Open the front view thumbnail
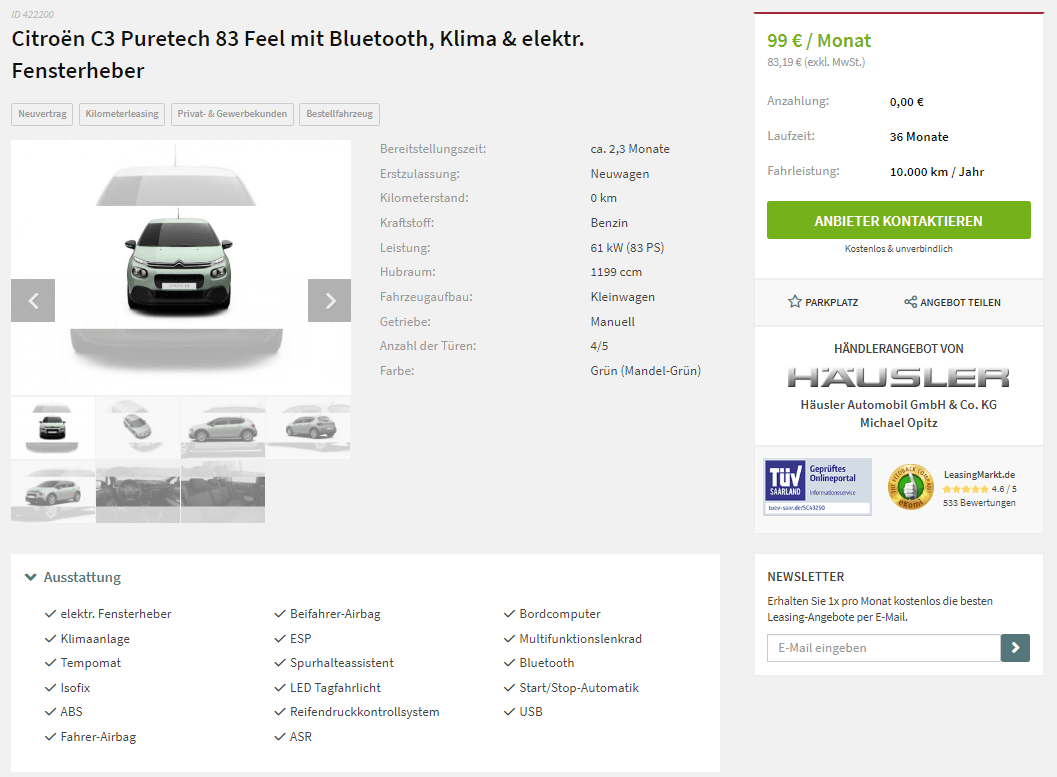The height and width of the screenshot is (777, 1057). (x=53, y=428)
